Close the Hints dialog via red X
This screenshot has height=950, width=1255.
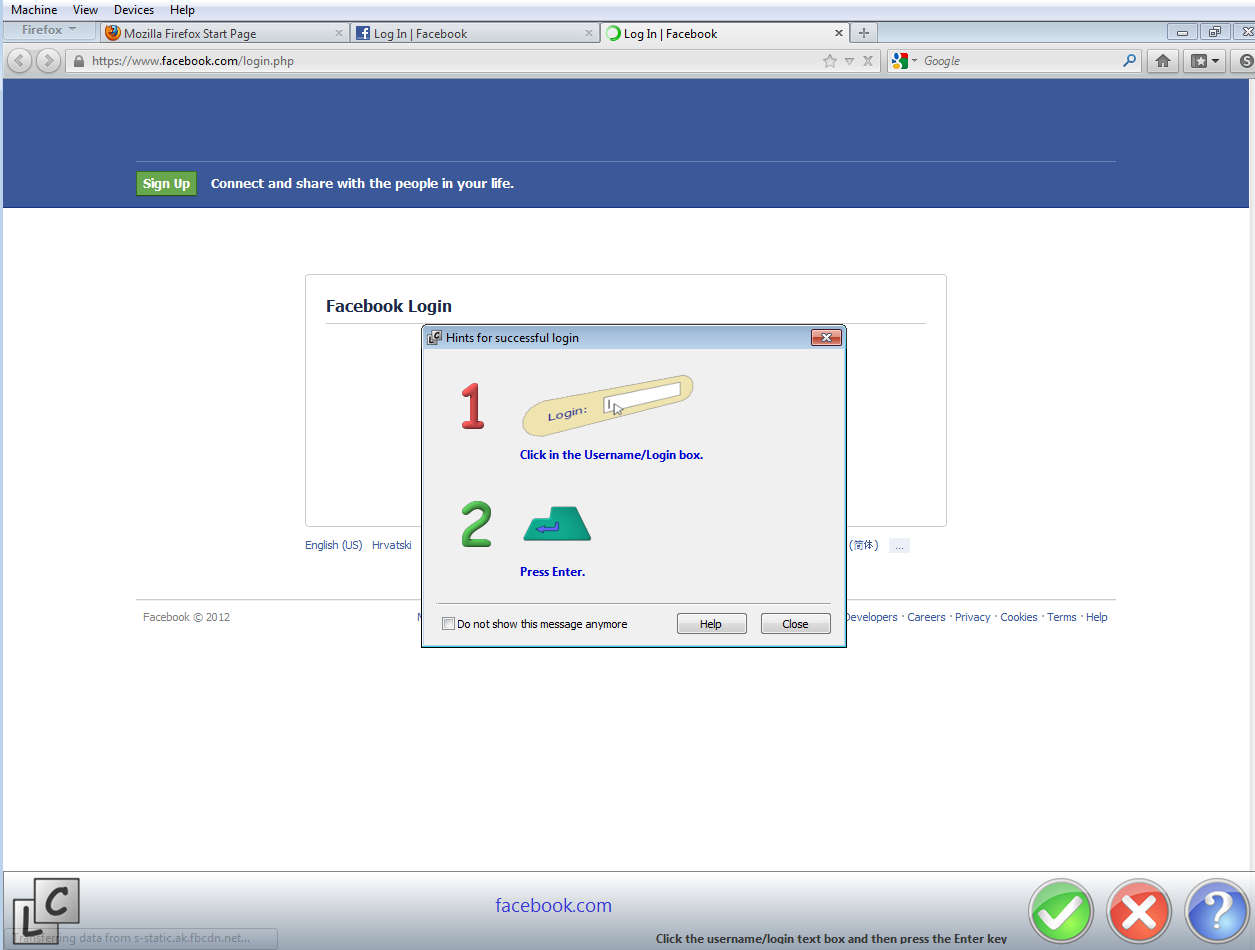(825, 338)
